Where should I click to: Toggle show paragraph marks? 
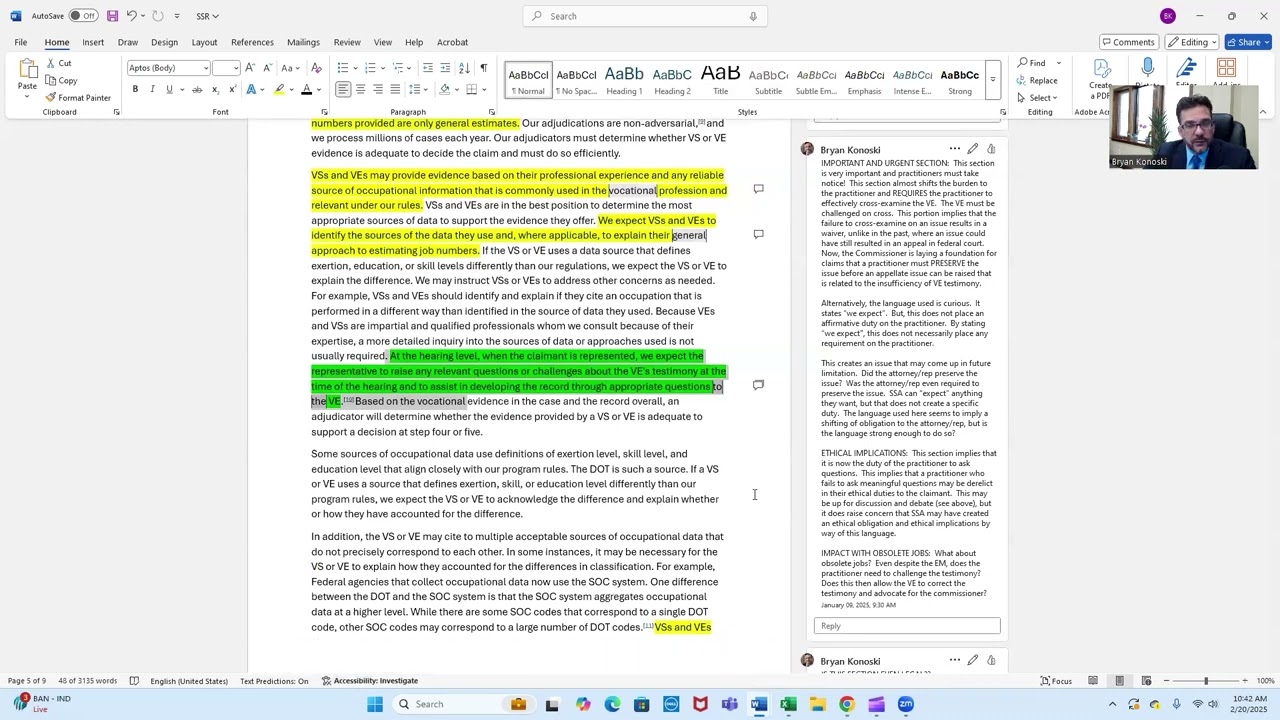[x=484, y=68]
